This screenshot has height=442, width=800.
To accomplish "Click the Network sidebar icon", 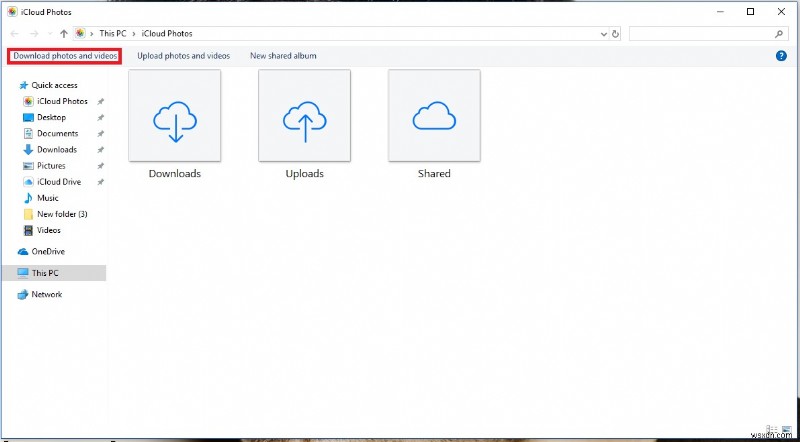I will pyautogui.click(x=23, y=294).
